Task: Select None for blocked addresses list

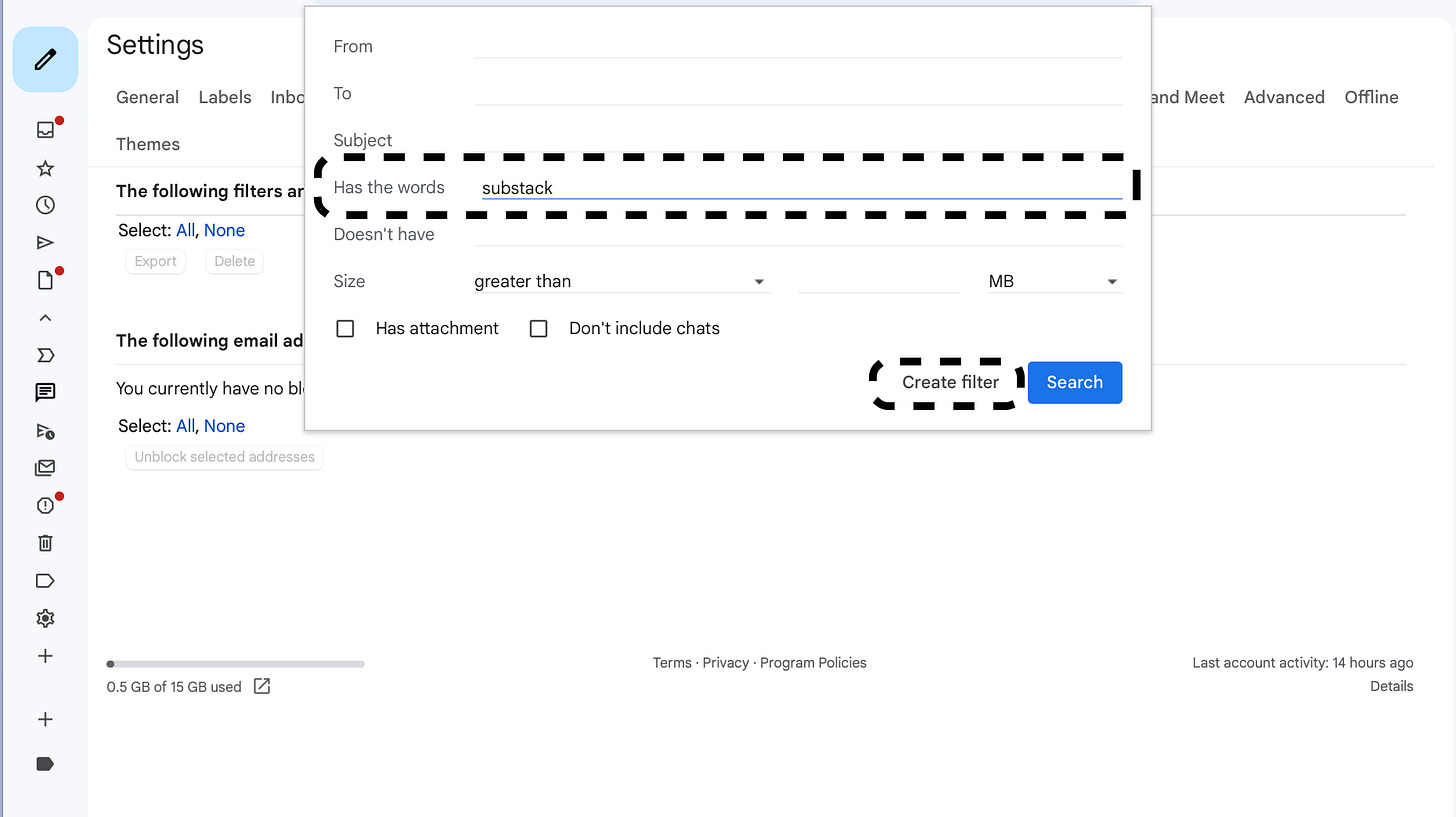Action: [225, 426]
